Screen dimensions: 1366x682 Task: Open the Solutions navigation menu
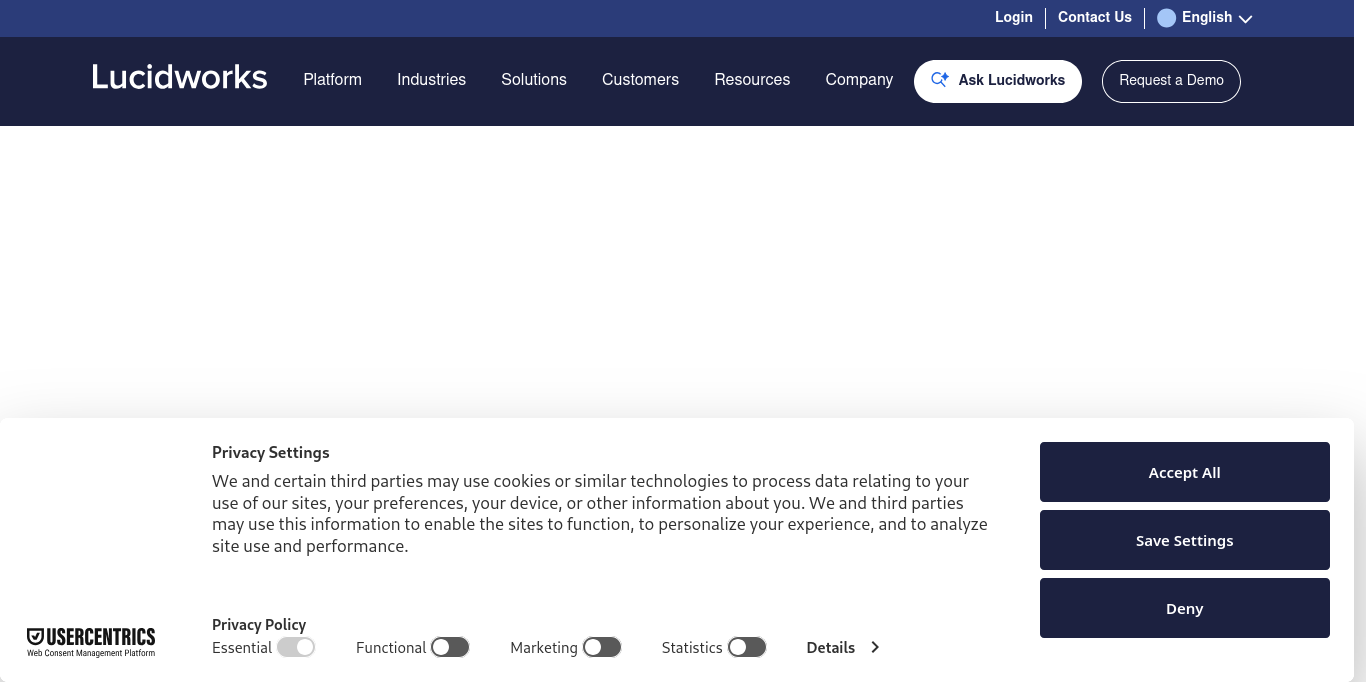[533, 79]
